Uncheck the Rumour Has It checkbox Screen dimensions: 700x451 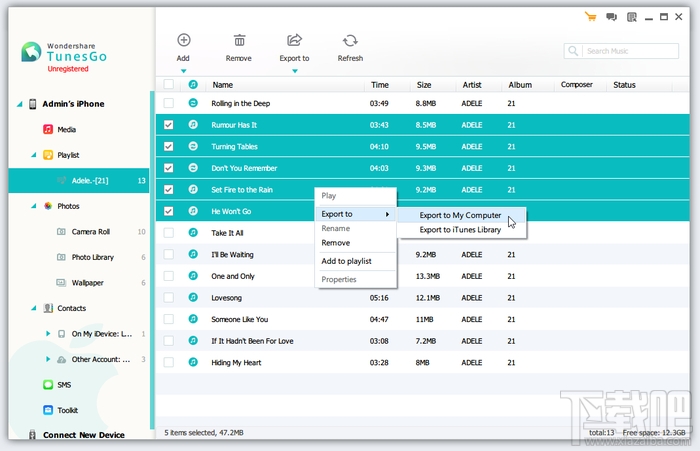click(168, 125)
